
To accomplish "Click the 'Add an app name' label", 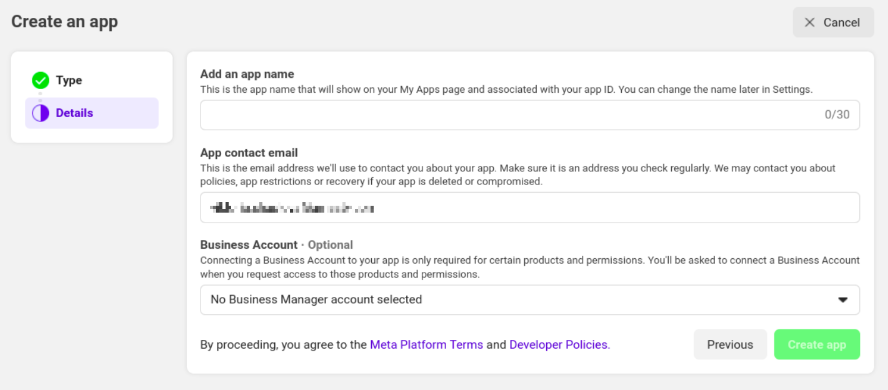I will [247, 74].
